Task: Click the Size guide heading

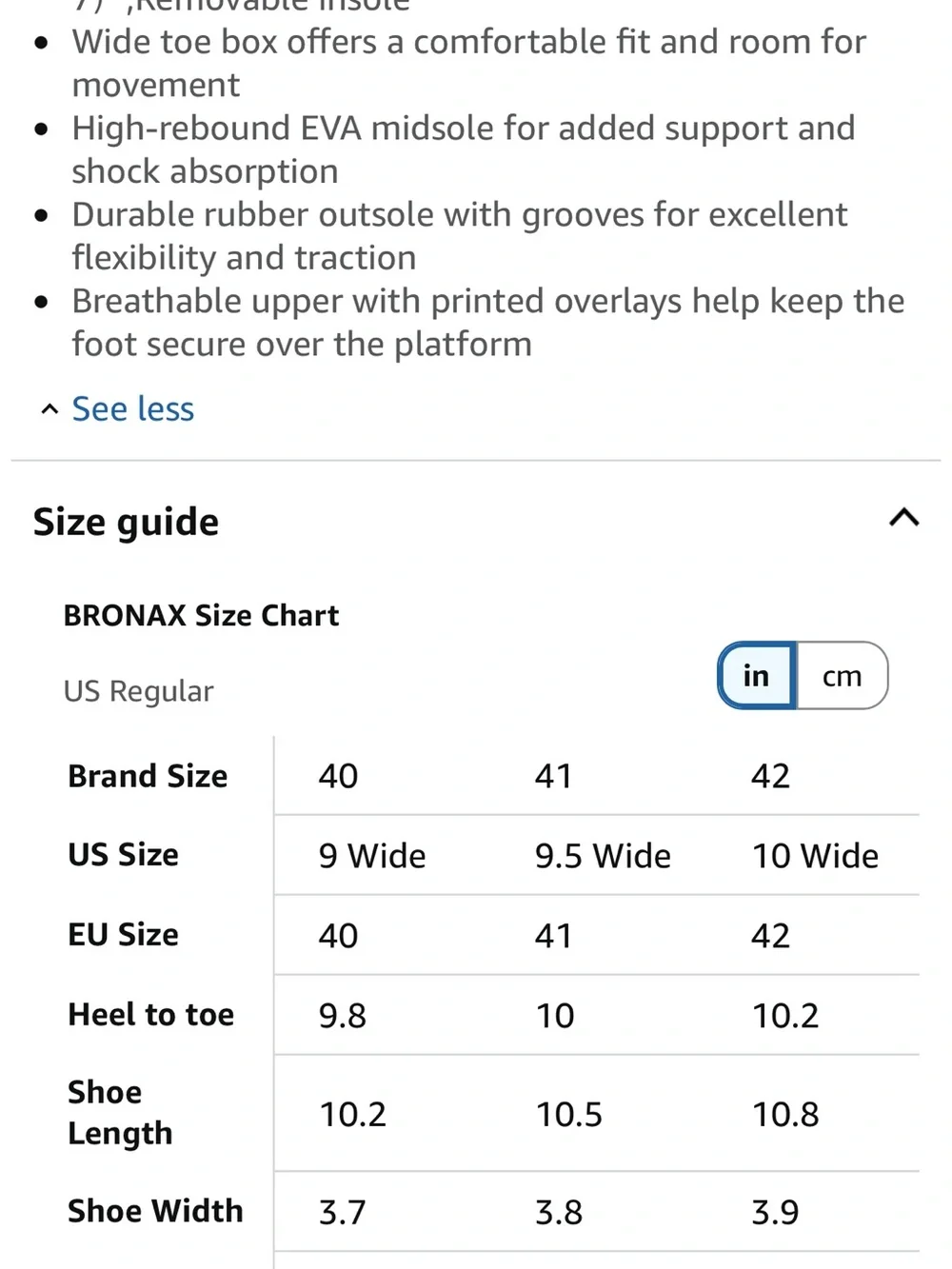Action: click(x=126, y=522)
